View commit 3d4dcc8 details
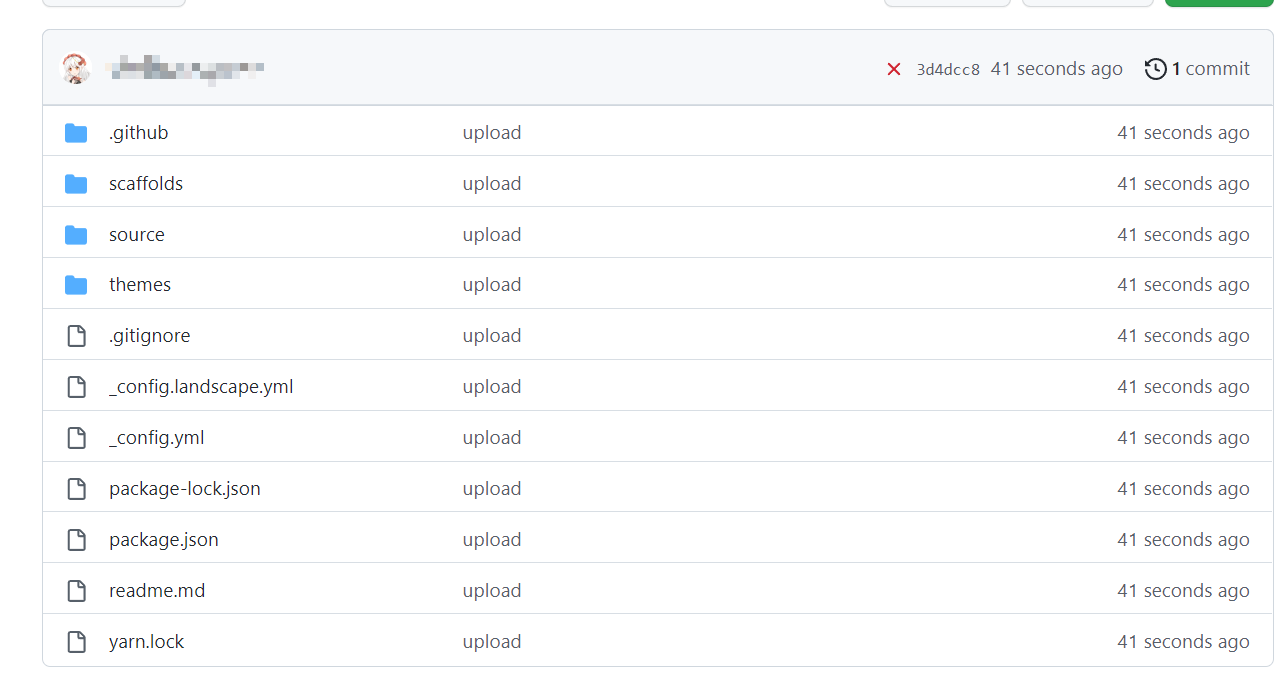This screenshot has width=1285, height=680. (x=948, y=70)
